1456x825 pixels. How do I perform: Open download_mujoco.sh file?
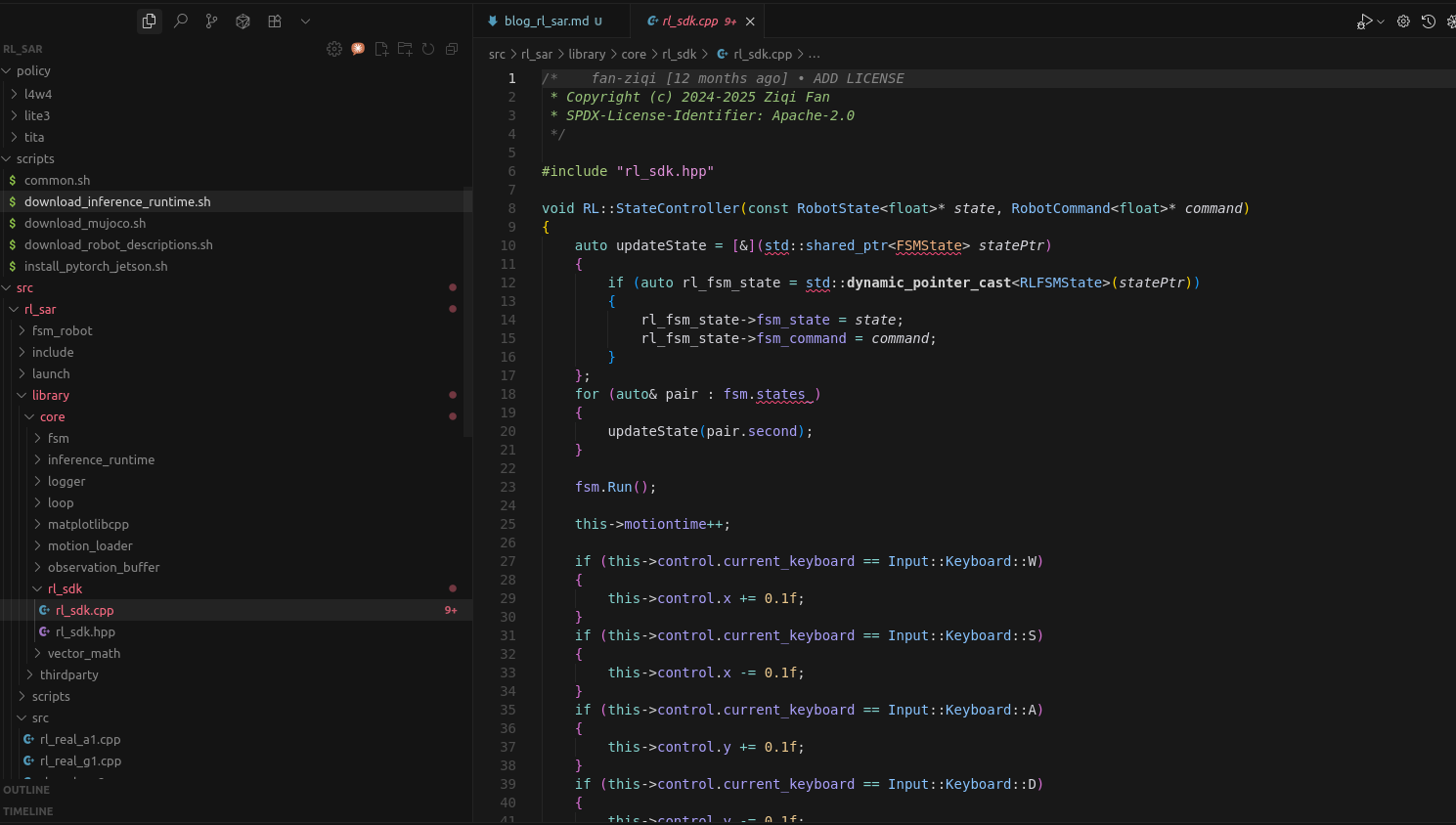click(235, 223)
